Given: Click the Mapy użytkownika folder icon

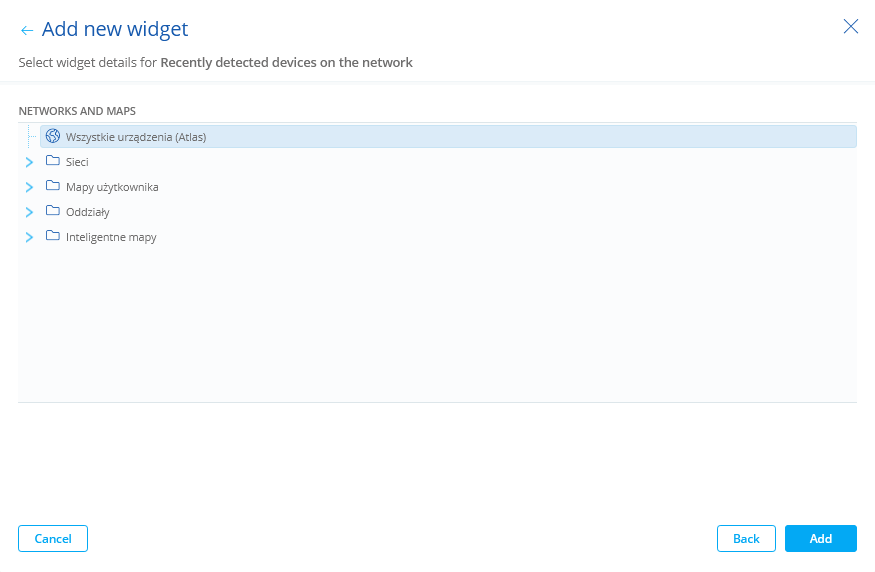Looking at the screenshot, I should point(53,186).
